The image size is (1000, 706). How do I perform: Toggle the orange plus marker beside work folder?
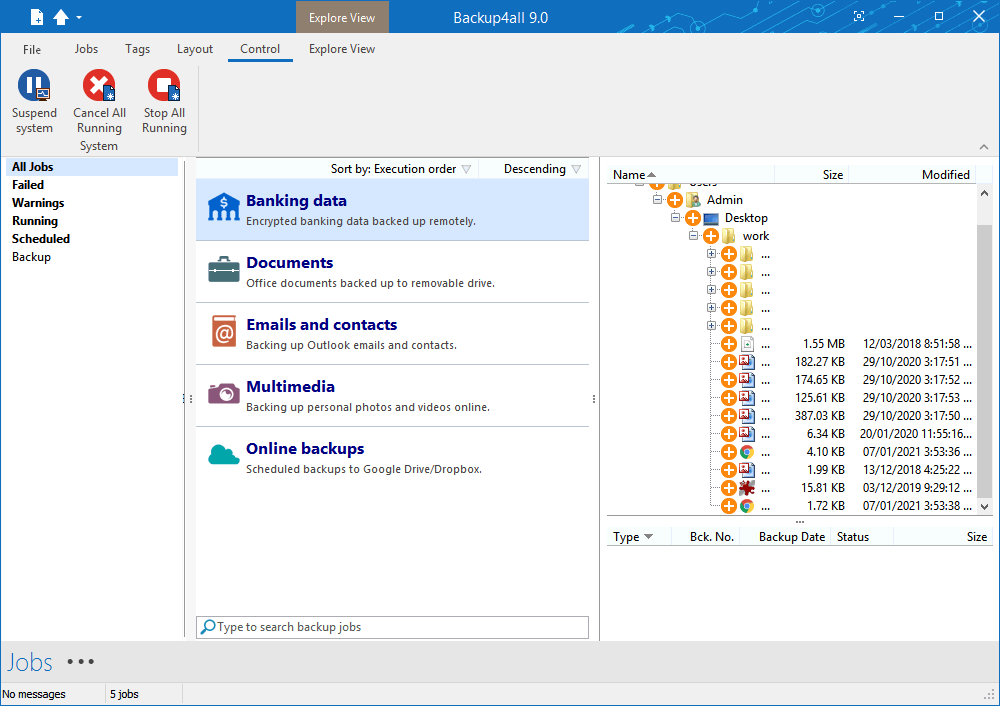click(x=711, y=236)
